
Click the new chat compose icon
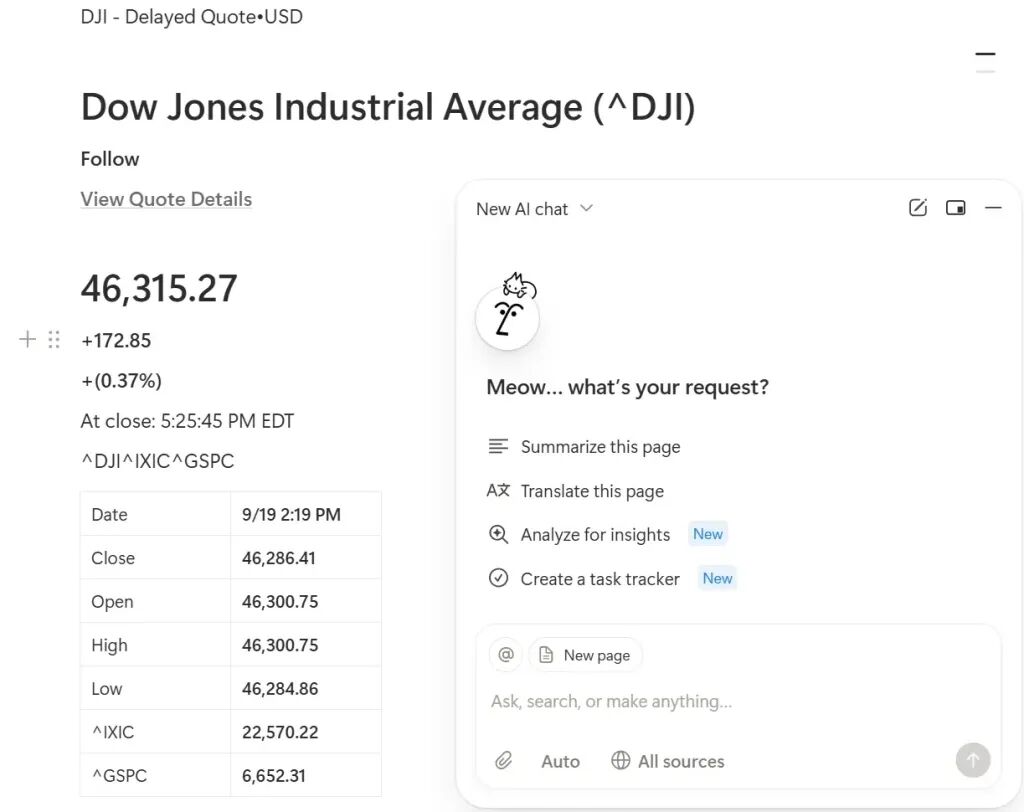coord(917,208)
